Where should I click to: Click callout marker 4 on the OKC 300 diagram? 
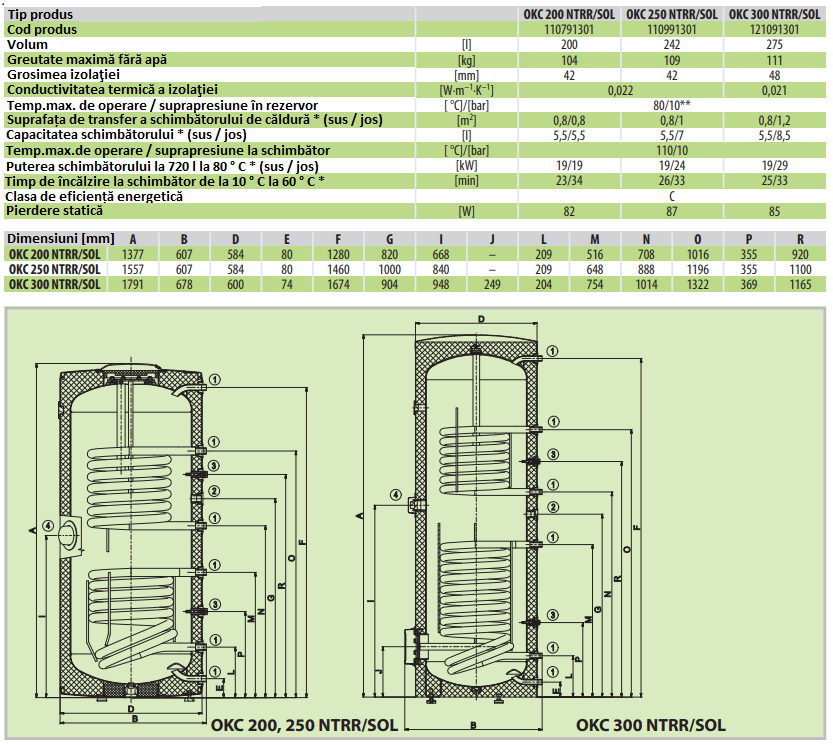pos(396,494)
